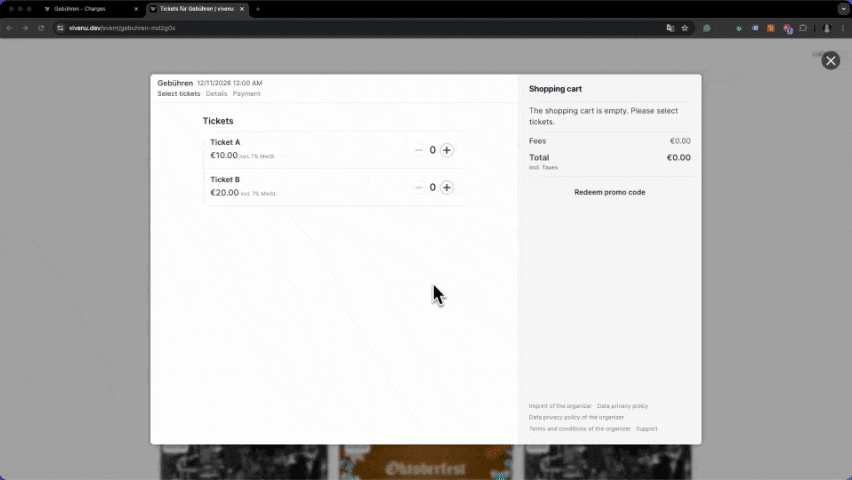Click Redeem promo code
Screen dimensions: 852x480
coord(609,192)
